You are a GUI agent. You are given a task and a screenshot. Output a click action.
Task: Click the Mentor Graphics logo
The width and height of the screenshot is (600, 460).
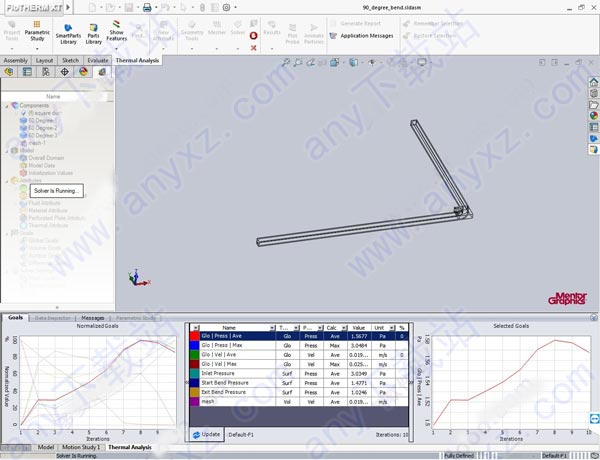point(567,299)
